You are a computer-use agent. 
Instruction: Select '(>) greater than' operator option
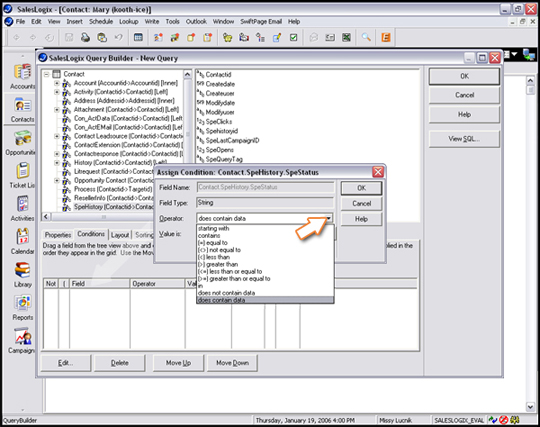[265, 264]
